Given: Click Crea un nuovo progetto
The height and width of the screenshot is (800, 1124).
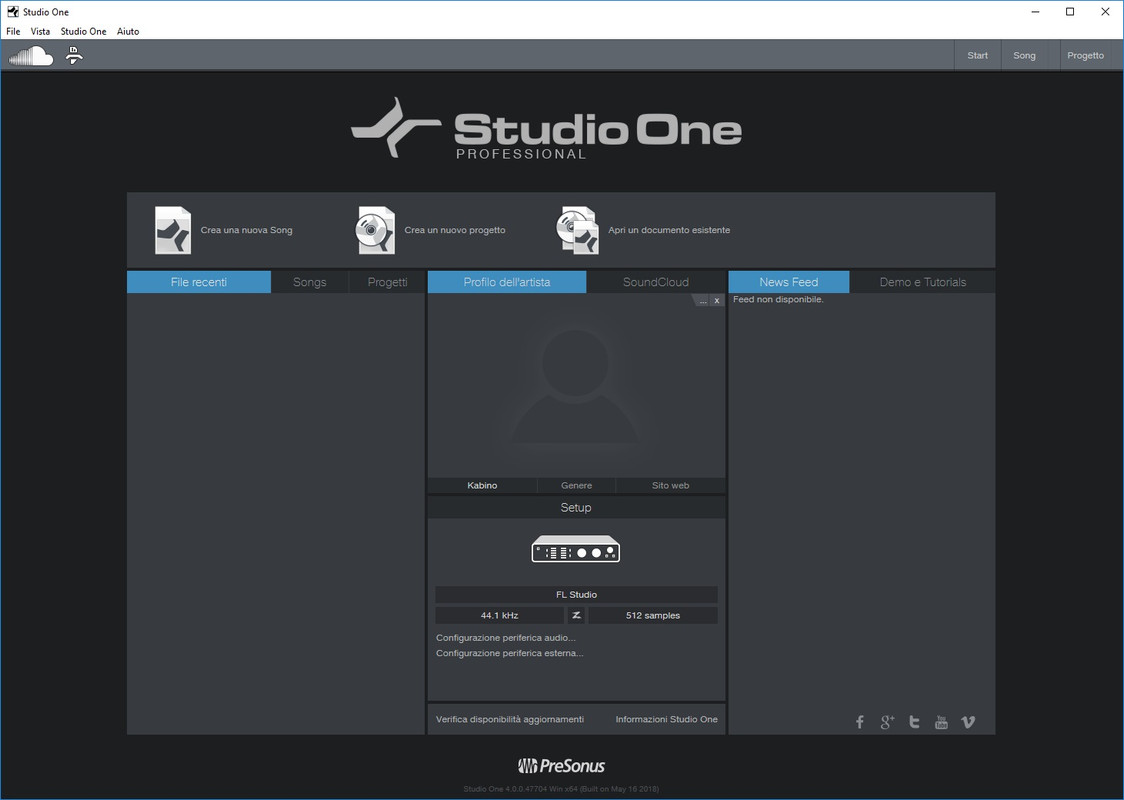Looking at the screenshot, I should (x=454, y=230).
